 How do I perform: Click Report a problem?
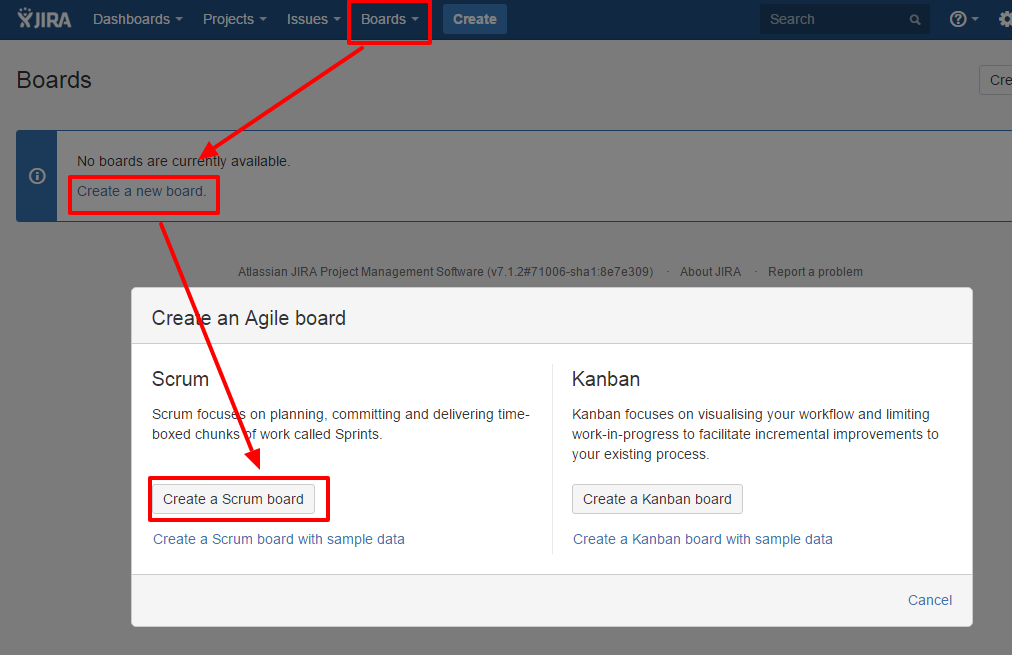[x=815, y=271]
